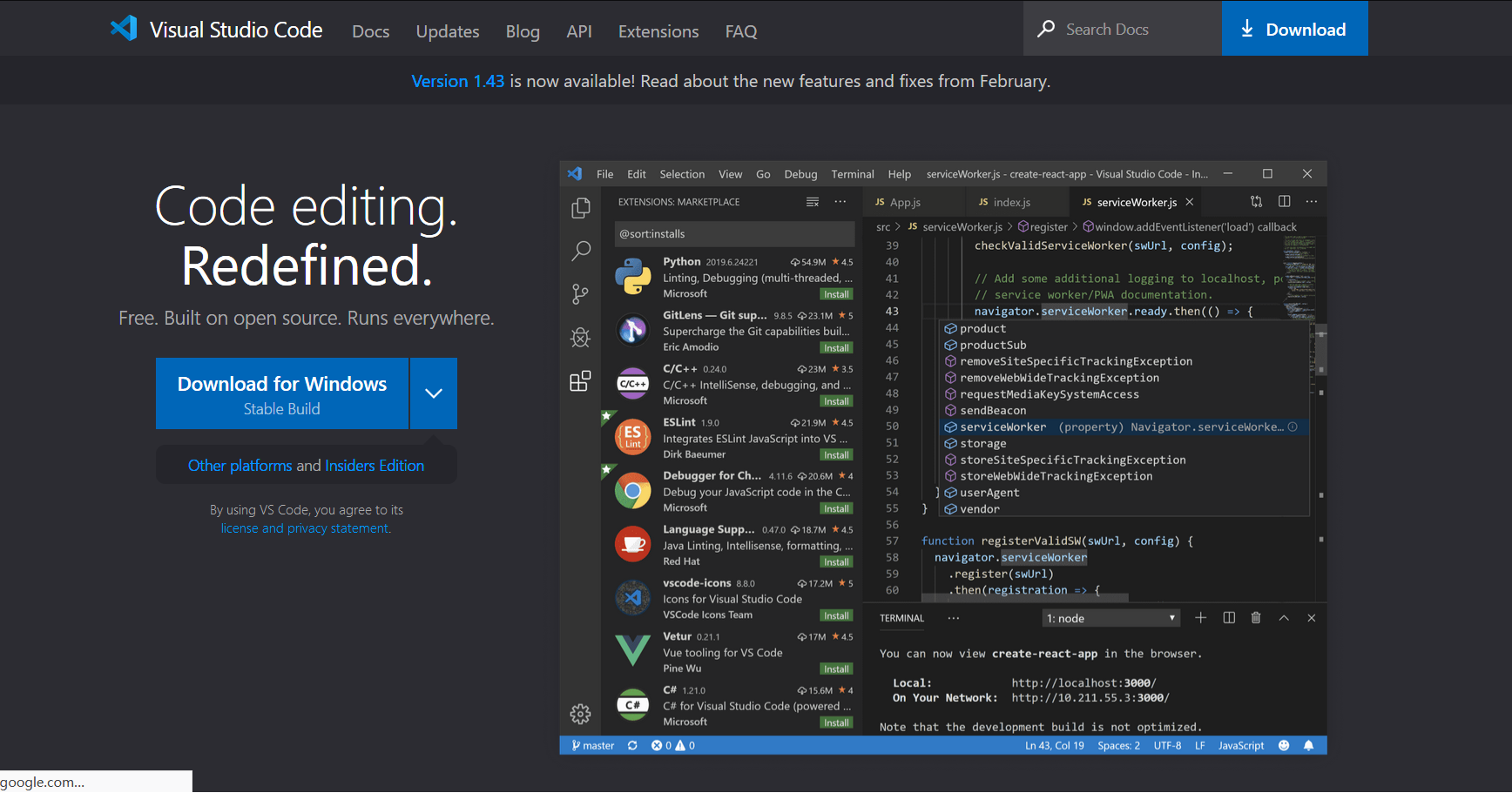
Task: Click the notifications bell in status bar
Action: 1308,745
